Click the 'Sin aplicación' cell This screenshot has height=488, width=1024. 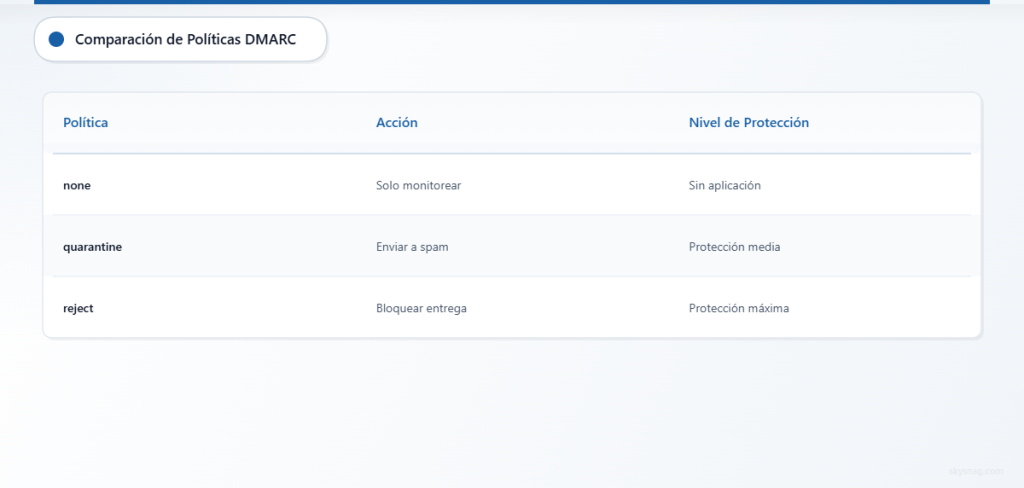click(x=725, y=186)
